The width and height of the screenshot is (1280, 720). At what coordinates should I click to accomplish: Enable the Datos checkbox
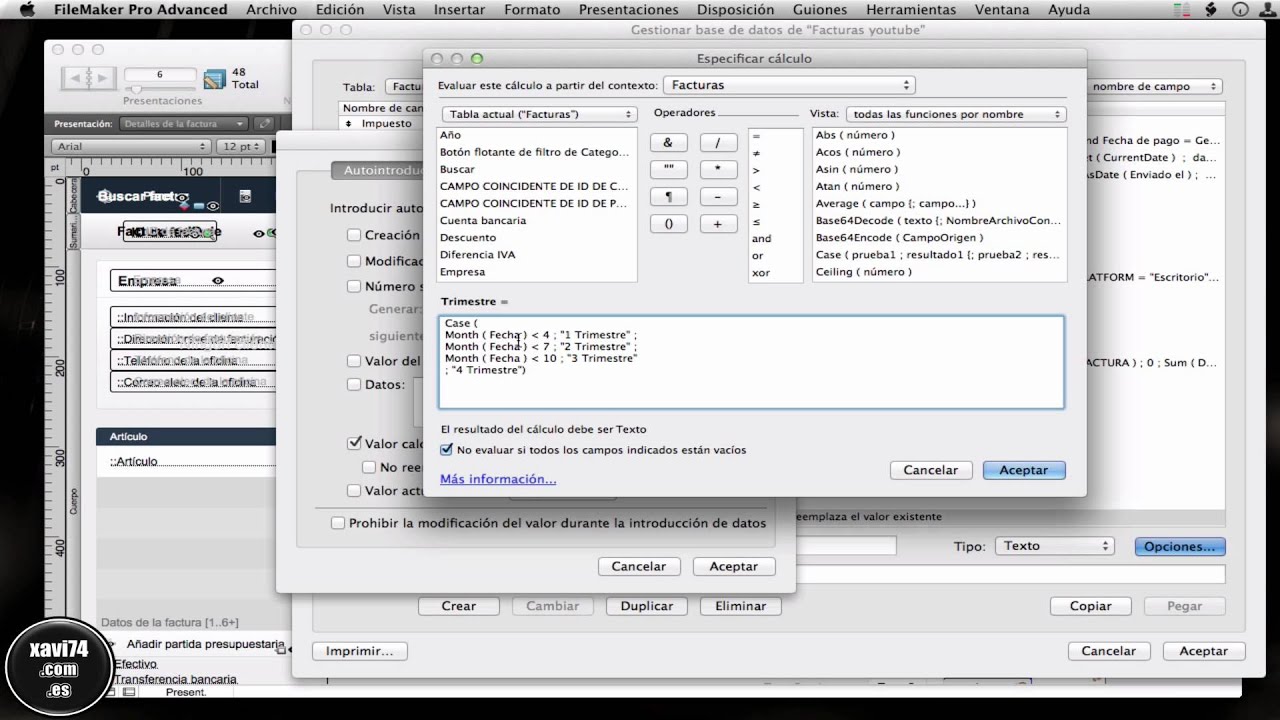[354, 384]
